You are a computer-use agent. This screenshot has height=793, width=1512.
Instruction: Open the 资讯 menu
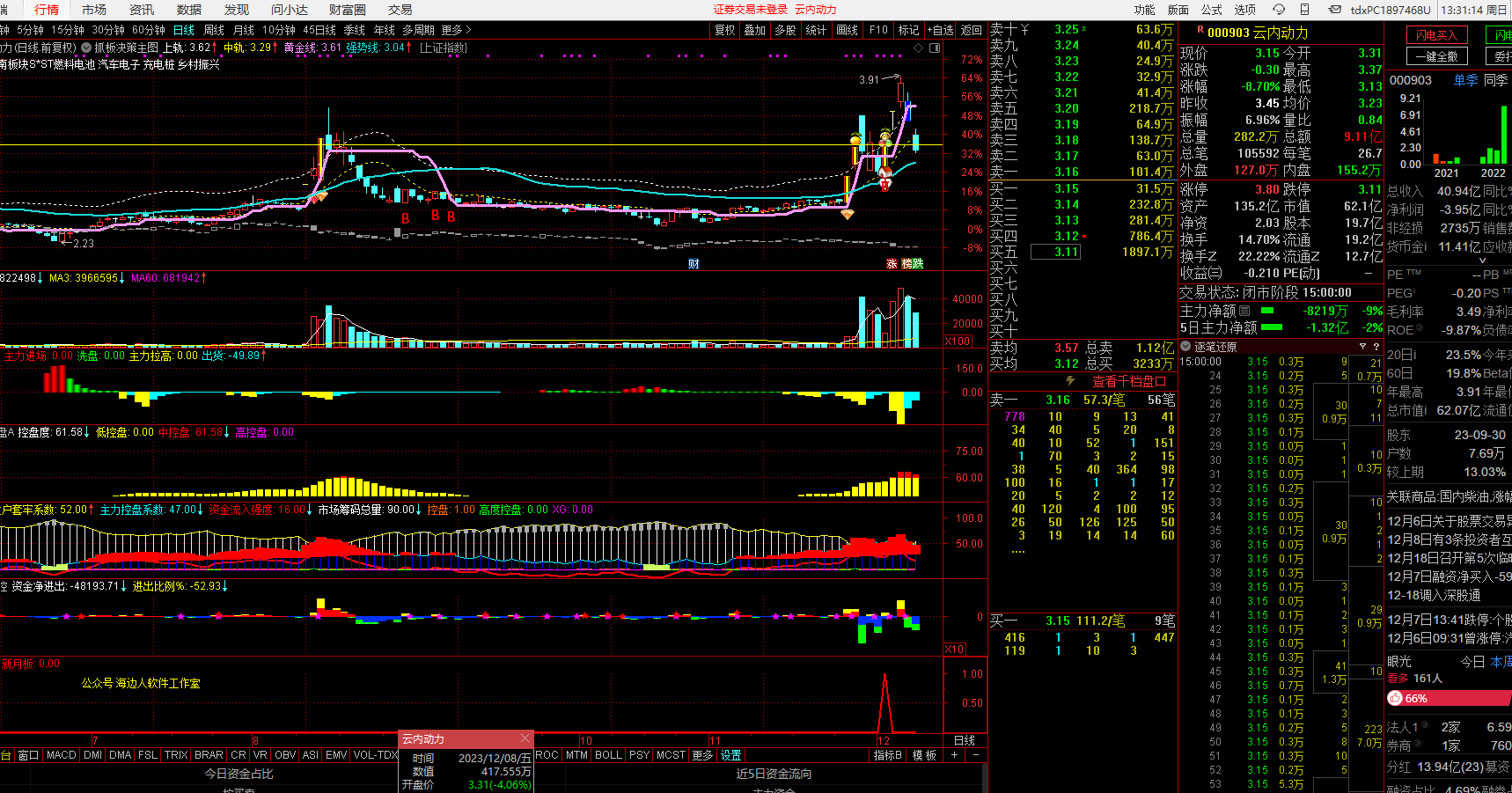coord(142,10)
